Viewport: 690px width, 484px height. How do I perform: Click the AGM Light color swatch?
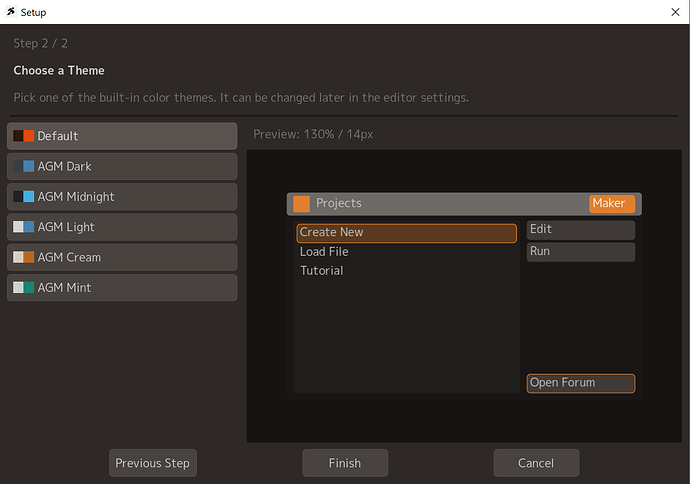(x=23, y=227)
